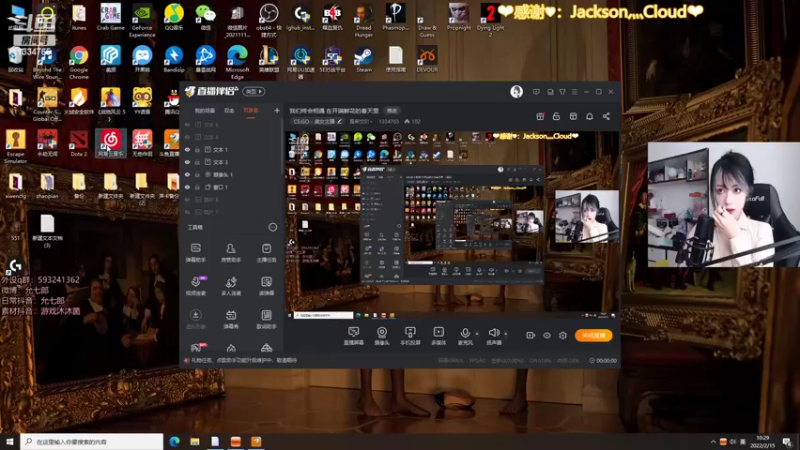Mute the 麦克风 microphone

click(x=465, y=336)
